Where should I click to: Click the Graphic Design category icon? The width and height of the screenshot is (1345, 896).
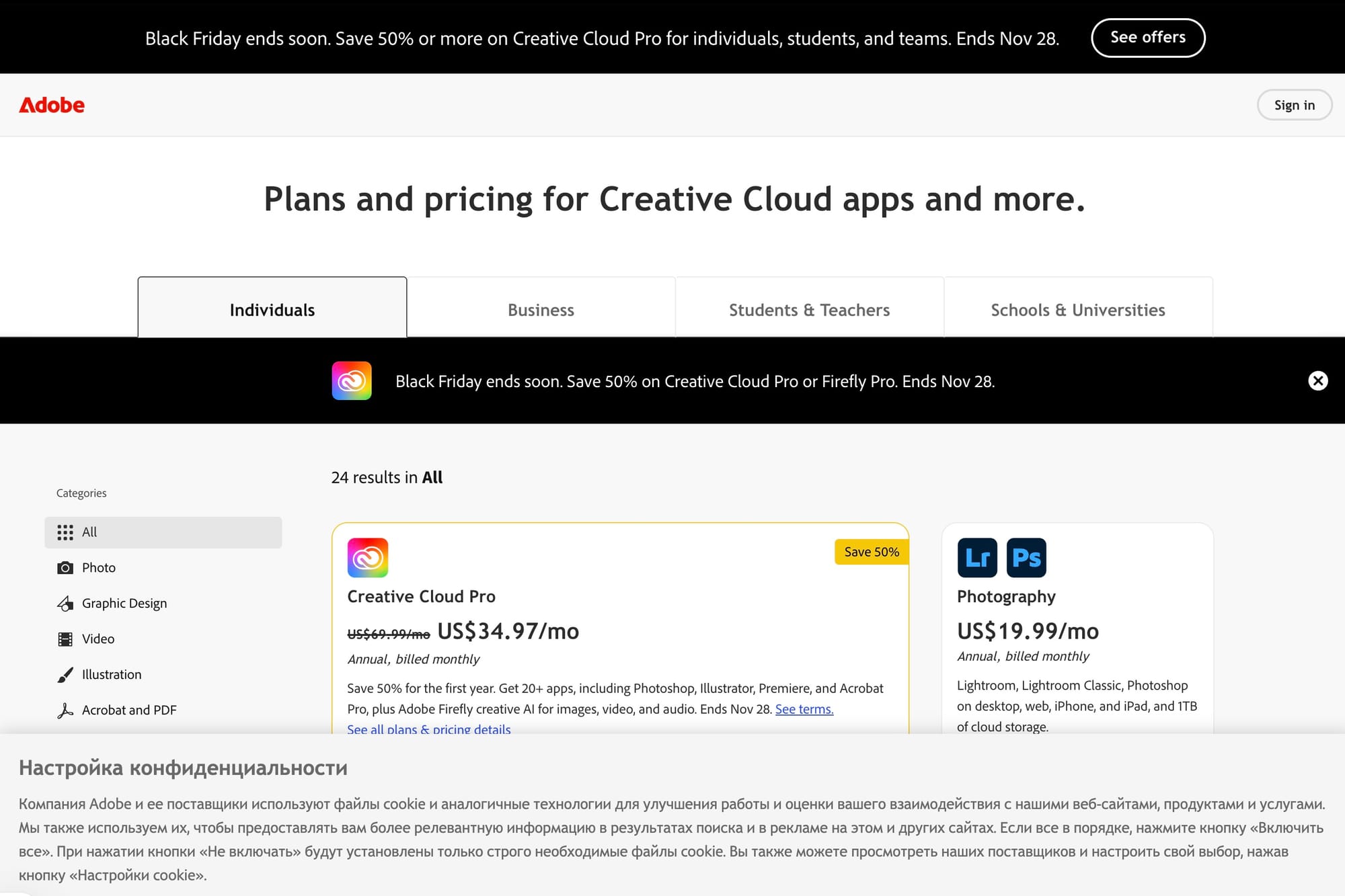(x=65, y=603)
